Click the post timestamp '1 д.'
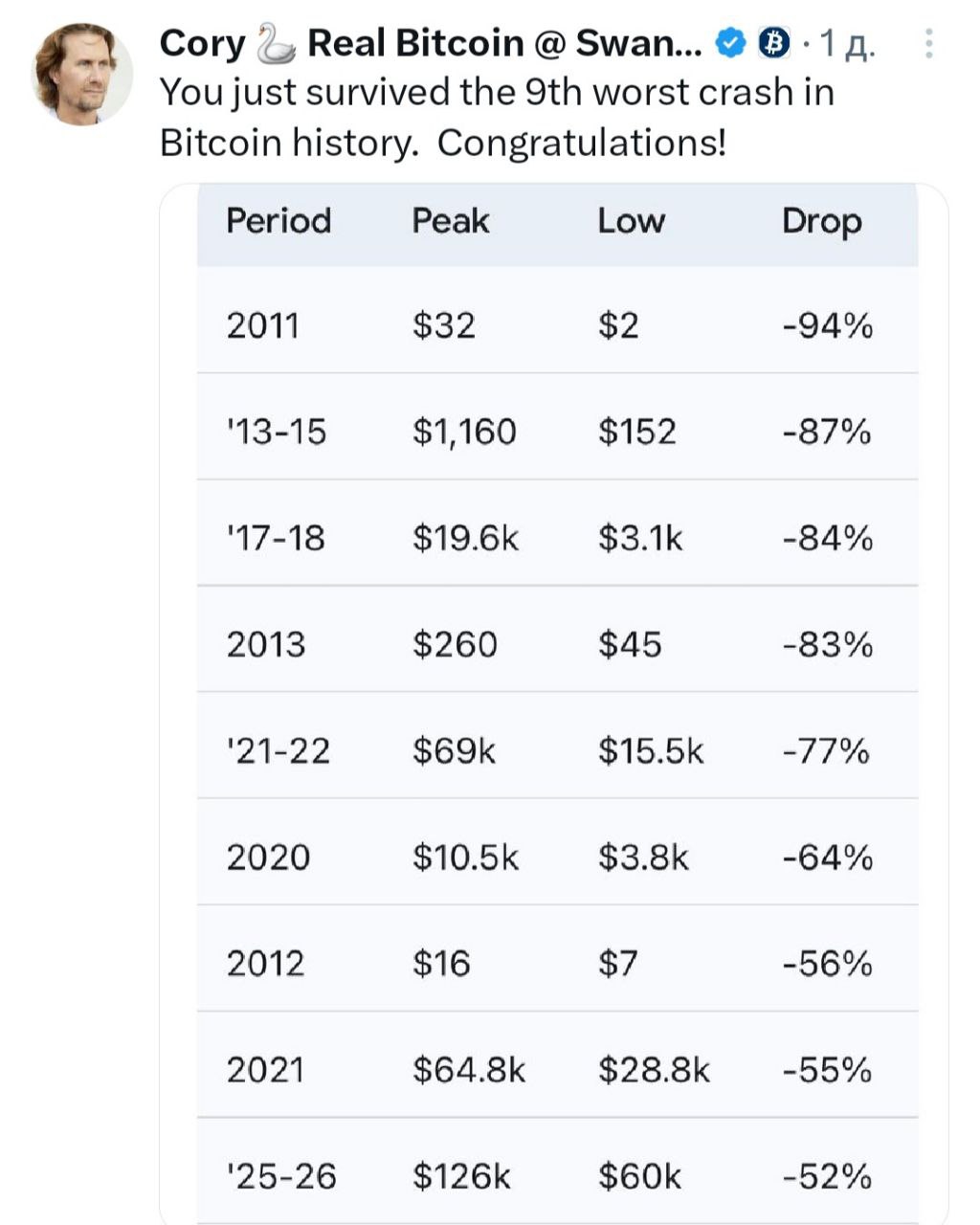Image resolution: width=980 pixels, height=1225 pixels. (x=847, y=44)
